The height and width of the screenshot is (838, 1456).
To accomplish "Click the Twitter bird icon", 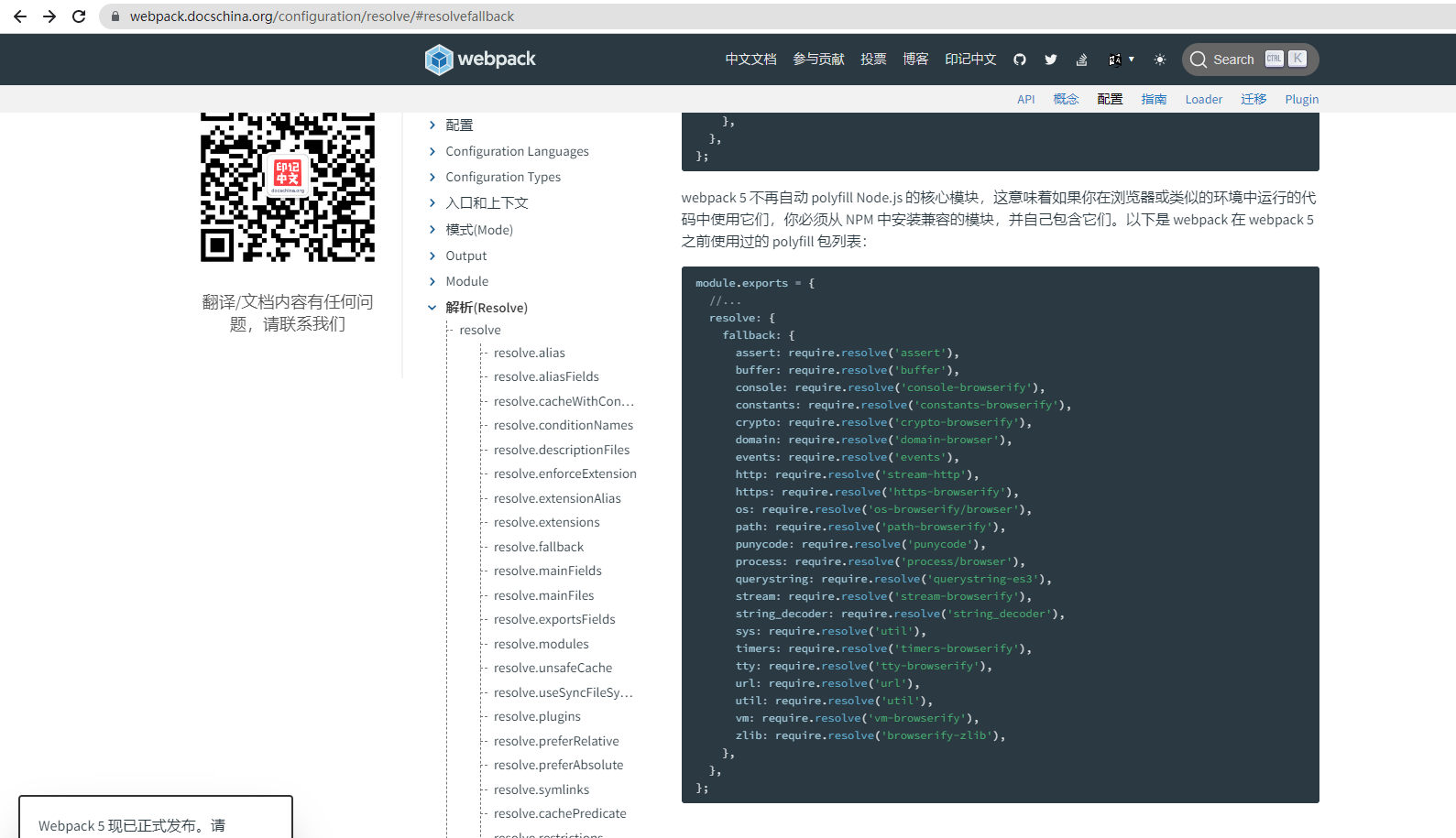I will [x=1051, y=60].
